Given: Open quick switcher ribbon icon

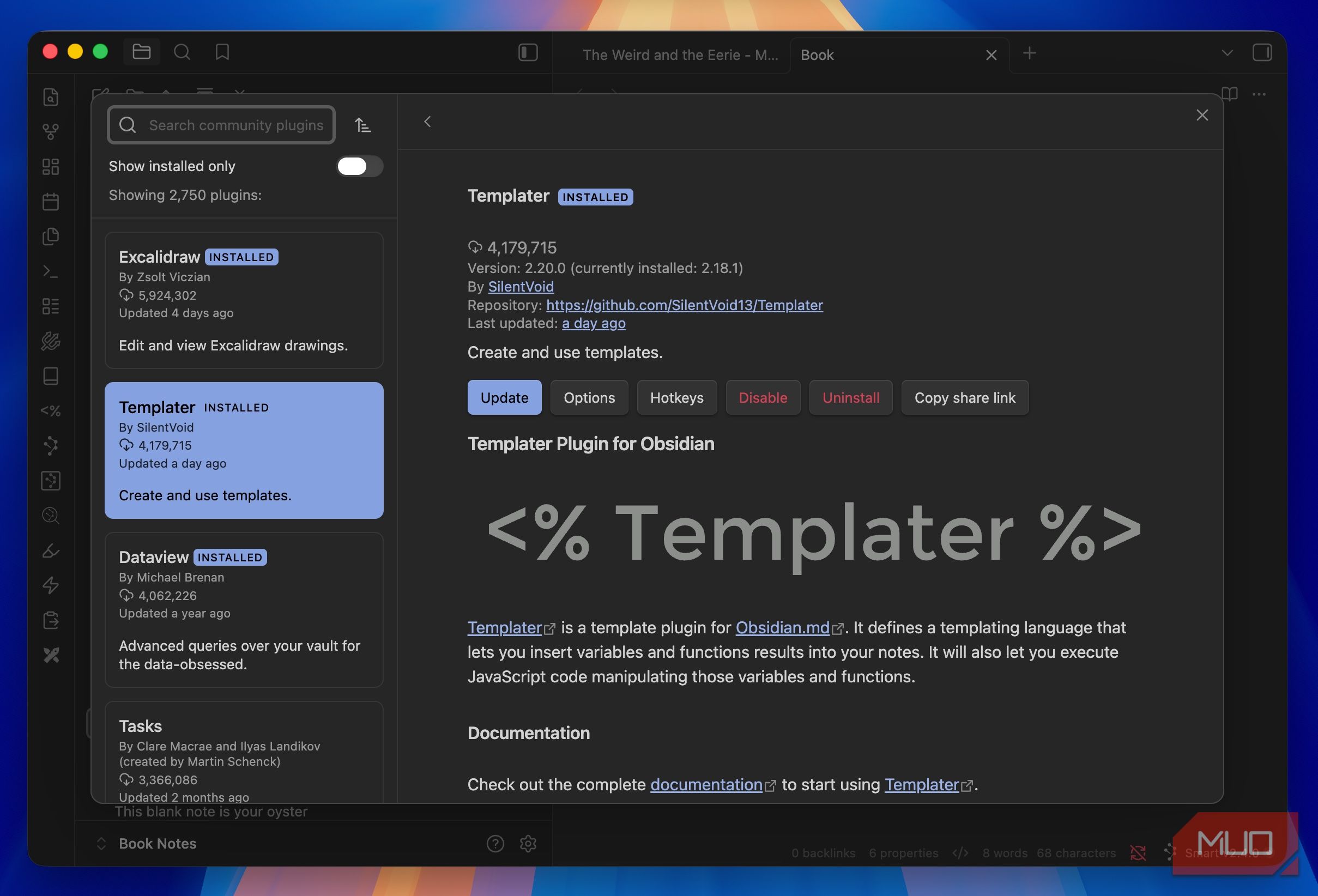Looking at the screenshot, I should (x=51, y=98).
